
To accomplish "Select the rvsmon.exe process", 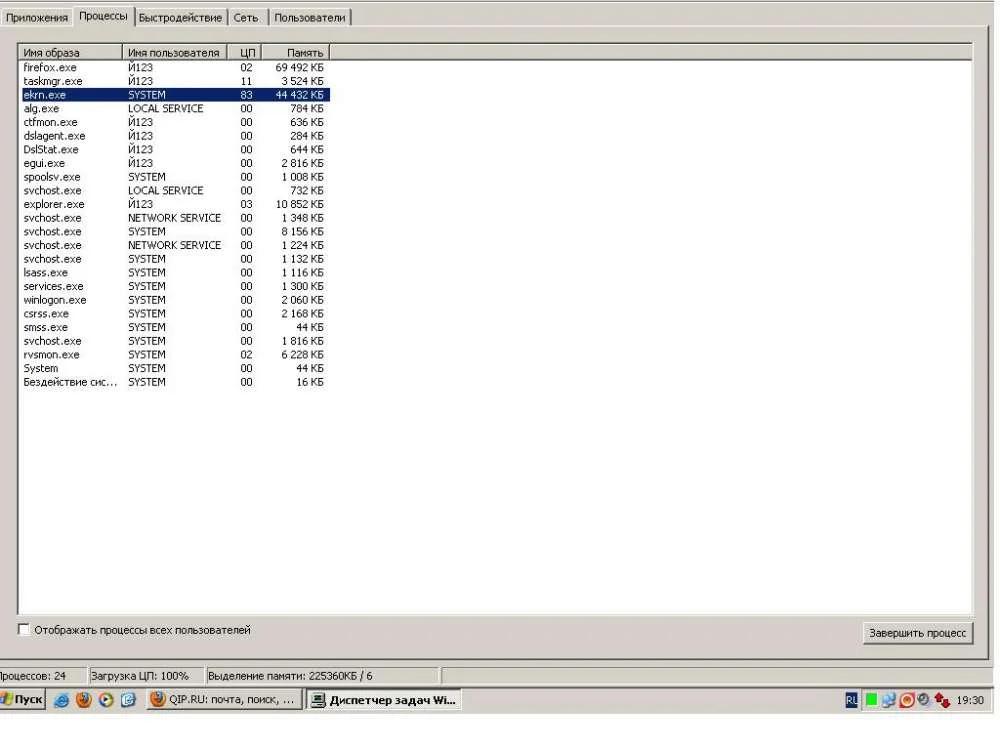I will coord(175,355).
